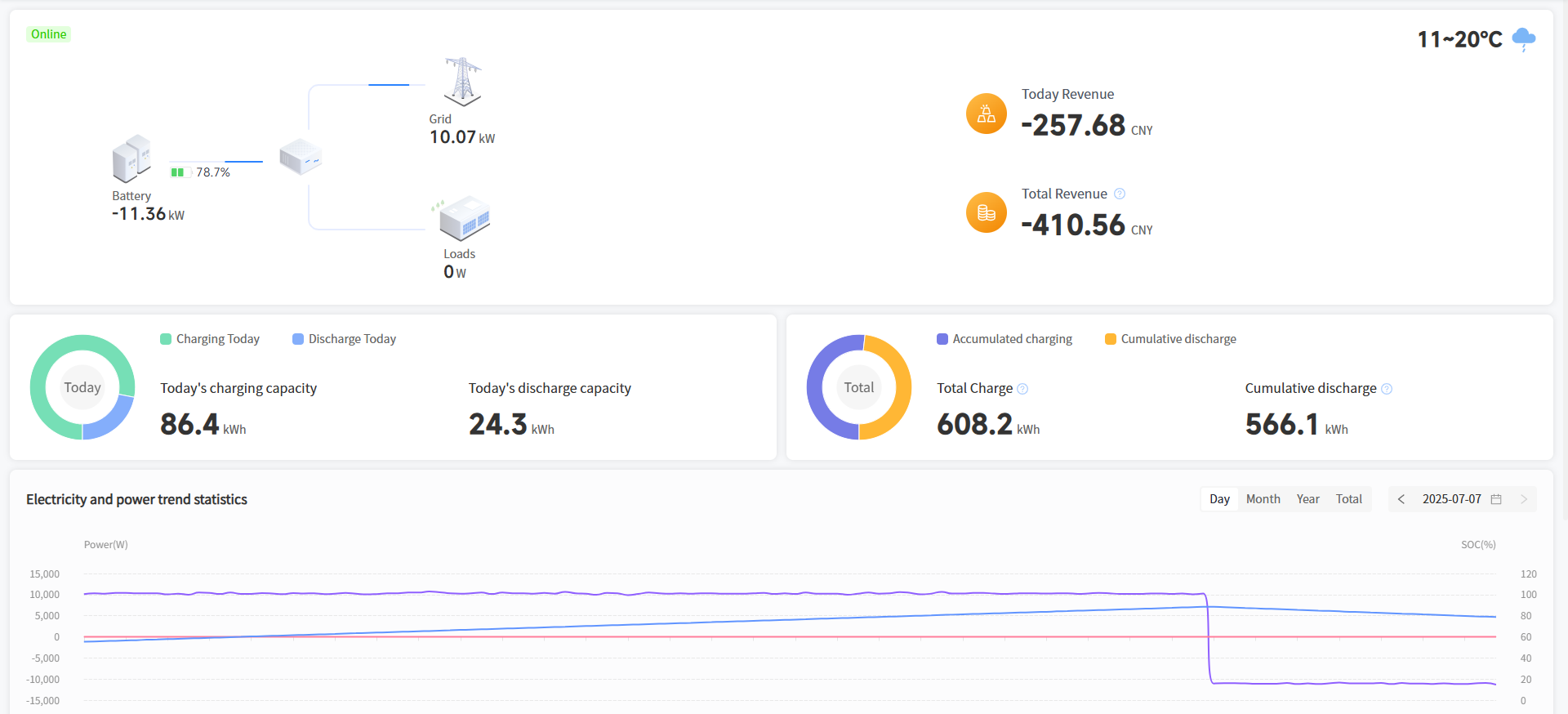Open the date picker showing 2025-07-07
This screenshot has height=714, width=1568.
(1460, 499)
